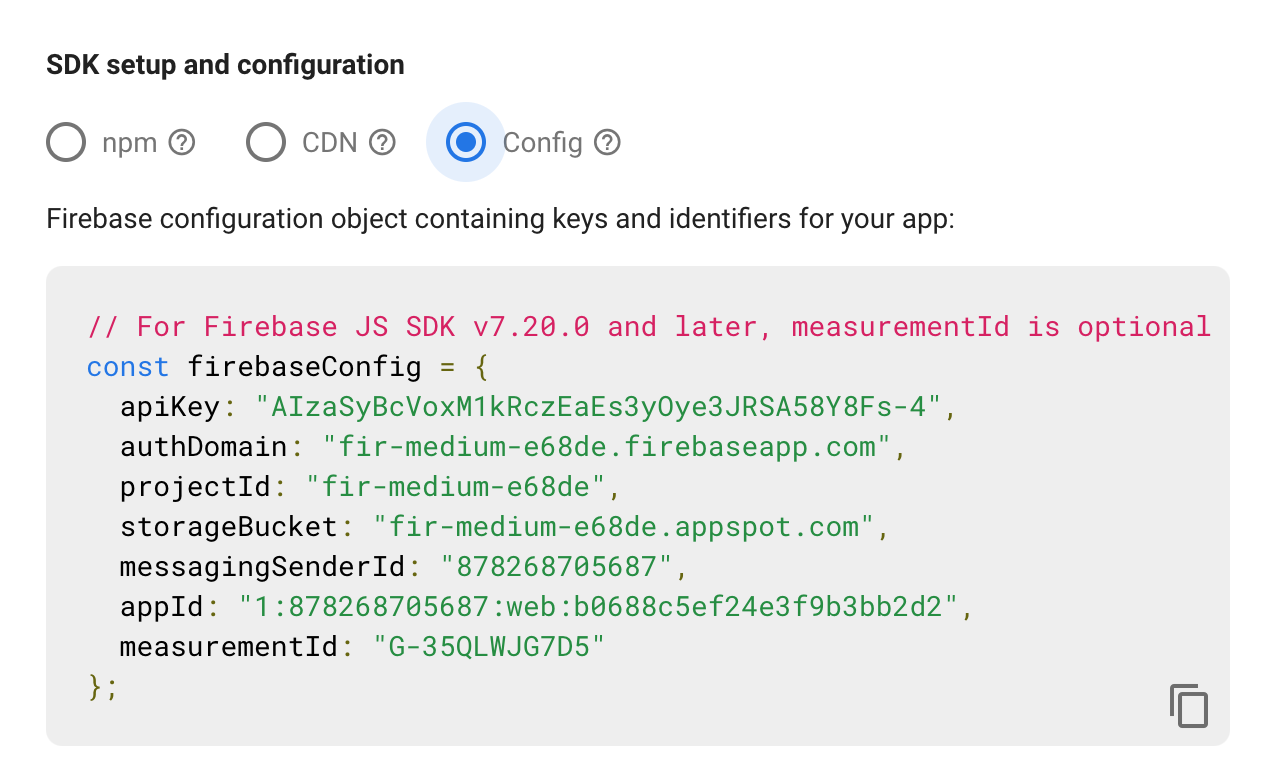This screenshot has height=772, width=1268.
Task: Open the help tooltip beside Config
Action: point(607,142)
